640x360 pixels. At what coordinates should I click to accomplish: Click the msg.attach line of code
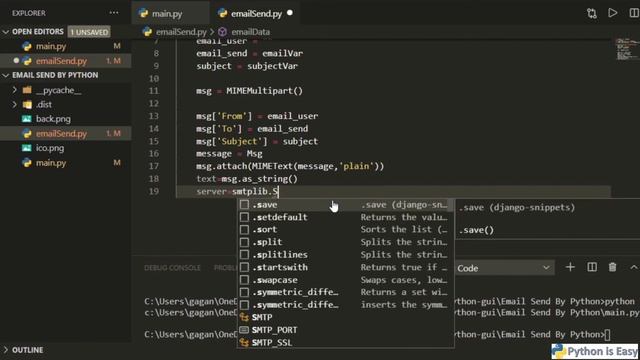click(290, 167)
